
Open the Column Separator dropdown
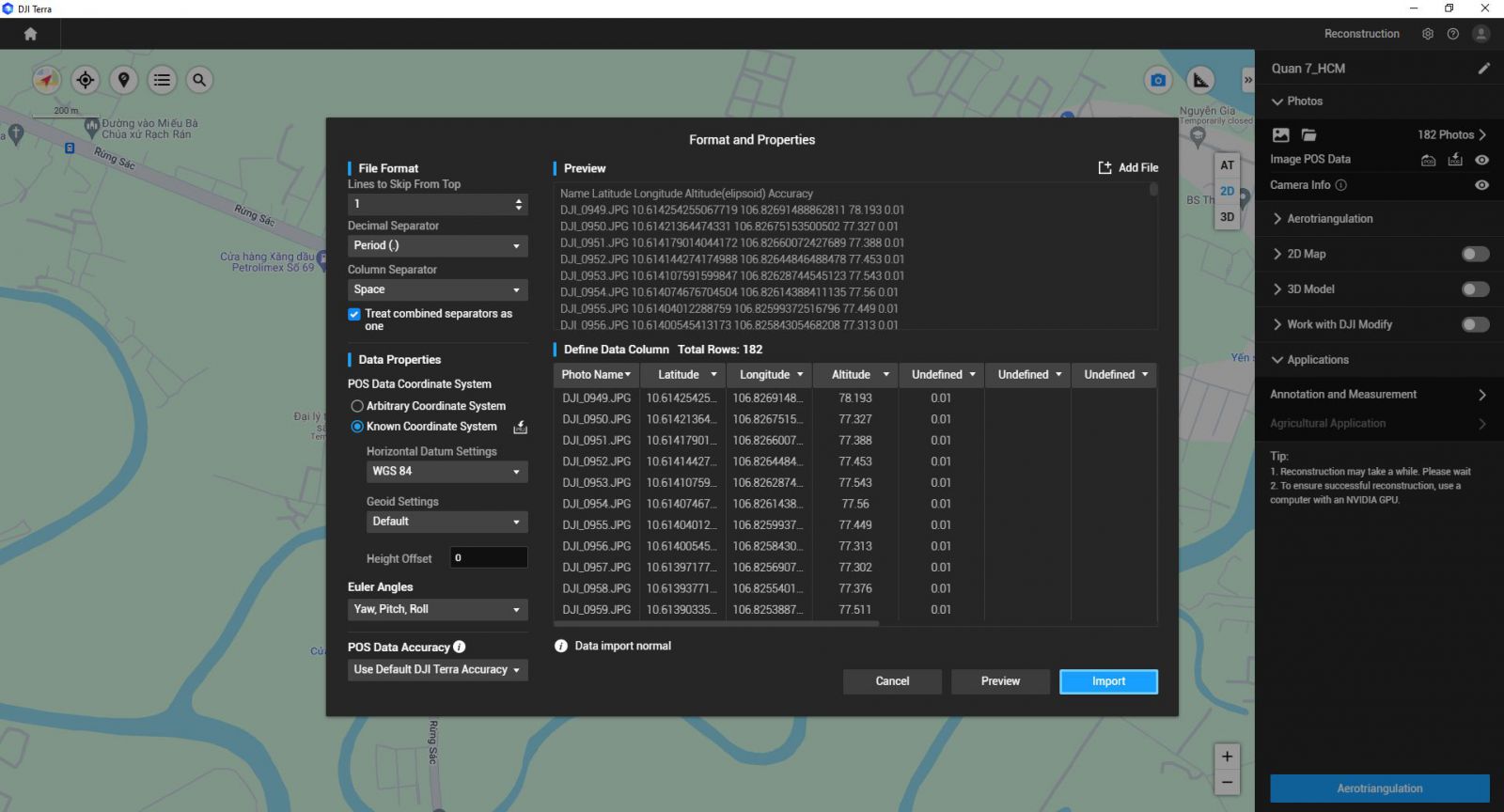coord(437,289)
